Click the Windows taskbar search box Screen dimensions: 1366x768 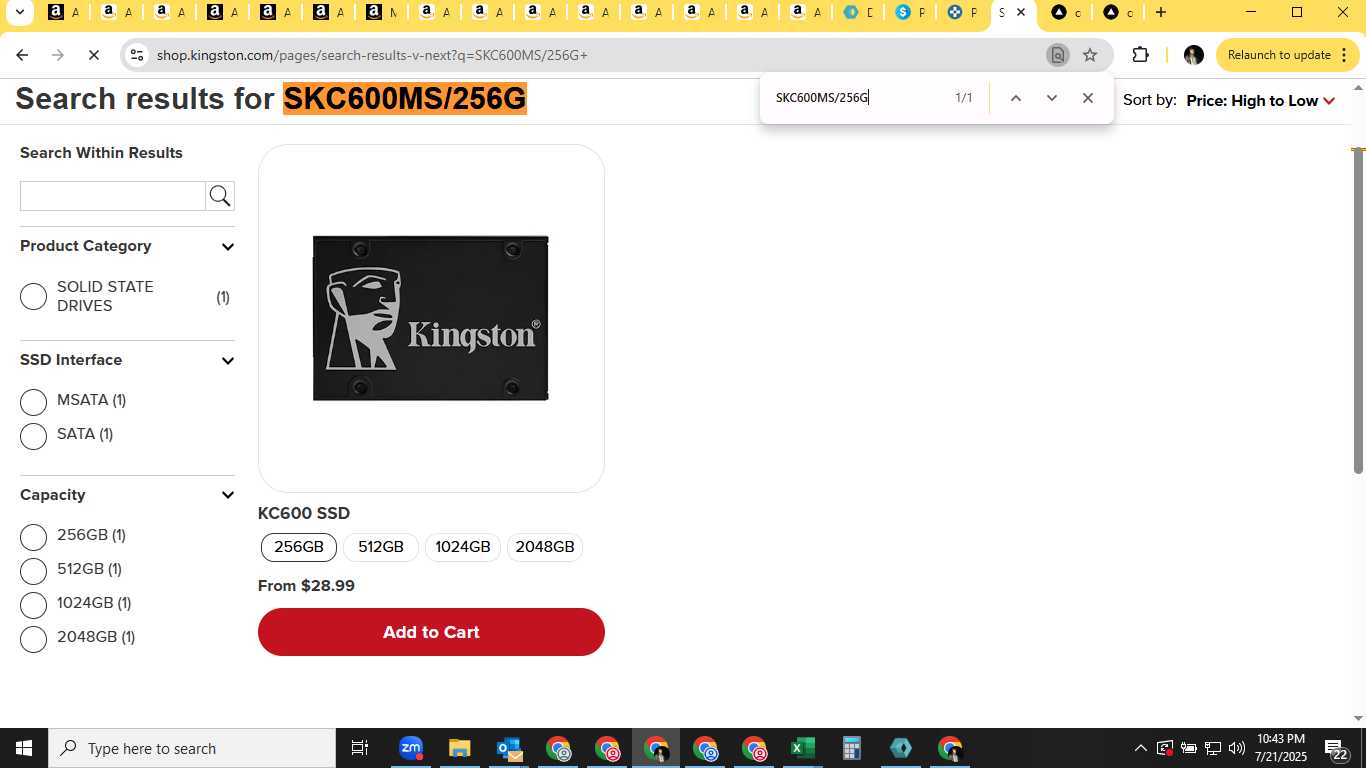[x=192, y=748]
